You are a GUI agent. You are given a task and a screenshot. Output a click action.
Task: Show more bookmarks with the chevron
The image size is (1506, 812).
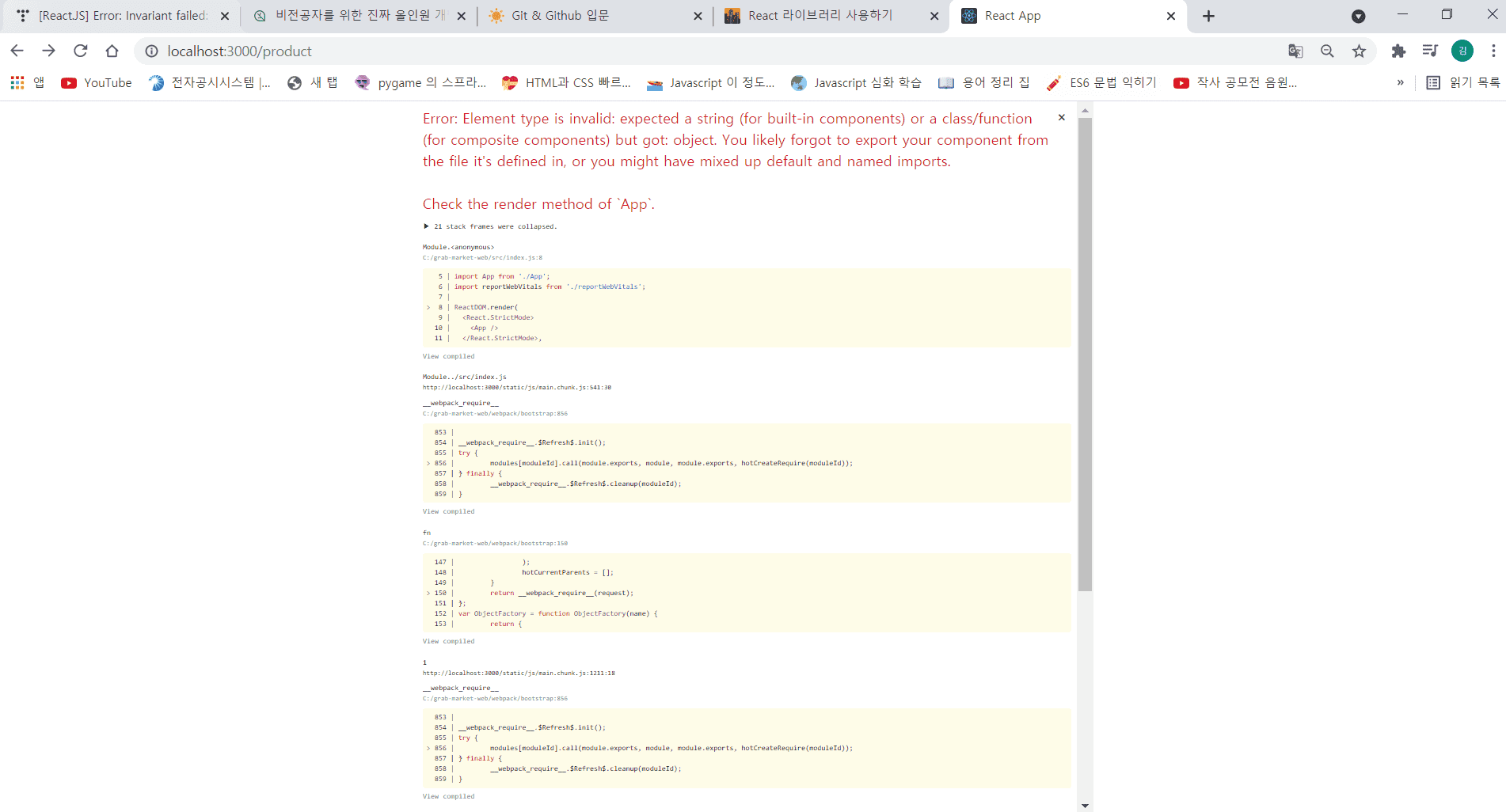[x=1400, y=82]
